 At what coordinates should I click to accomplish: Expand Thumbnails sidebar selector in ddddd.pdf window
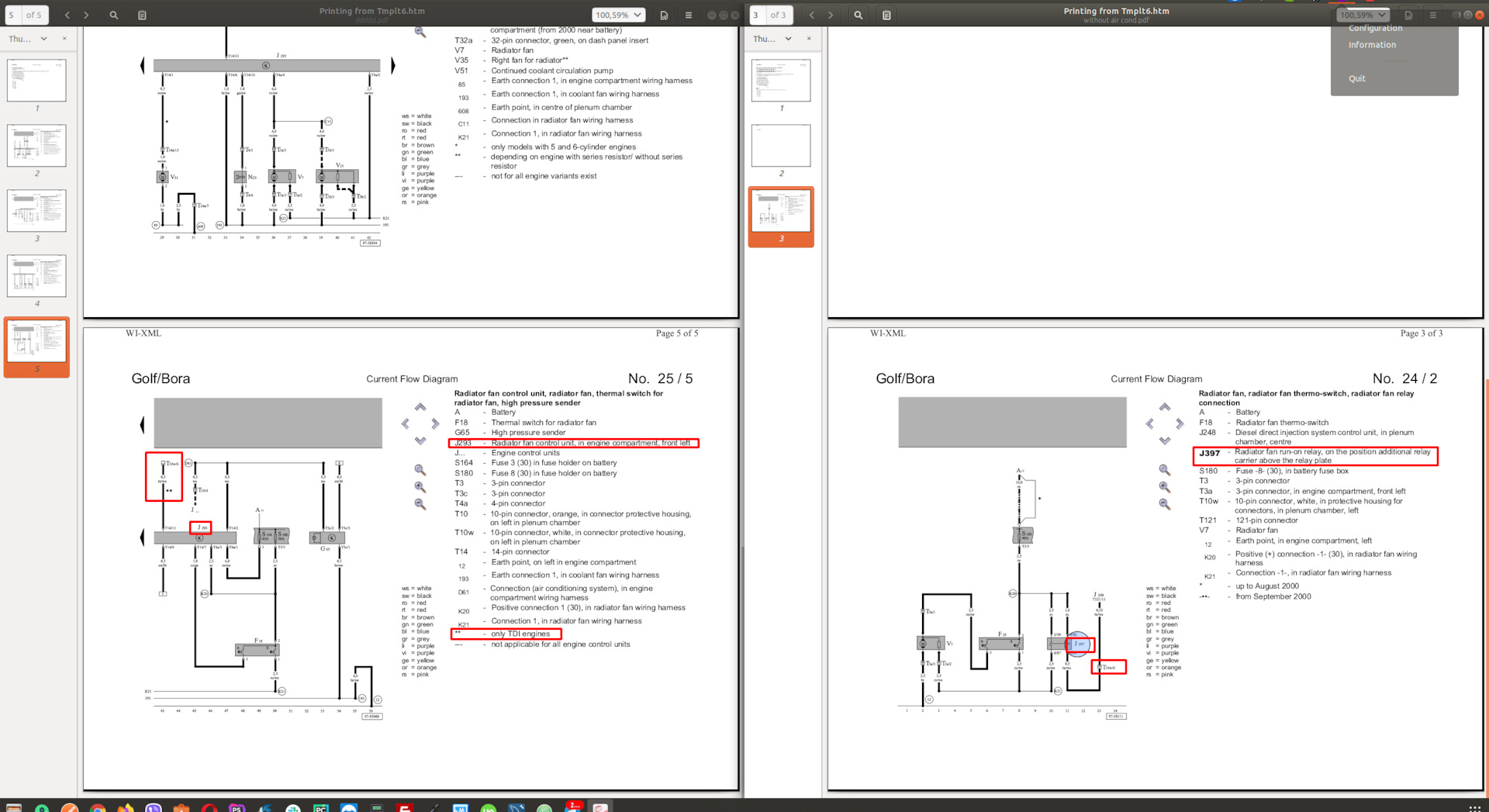pyautogui.click(x=28, y=39)
